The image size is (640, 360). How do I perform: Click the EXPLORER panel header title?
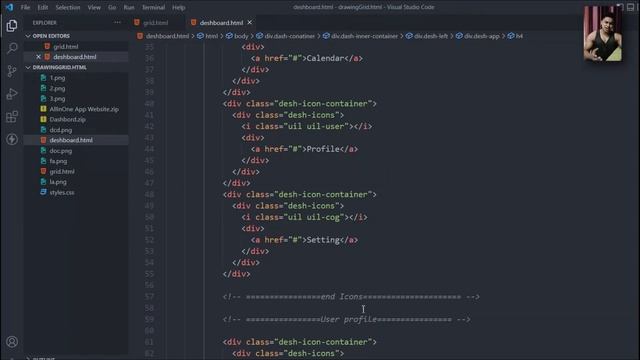(44, 23)
